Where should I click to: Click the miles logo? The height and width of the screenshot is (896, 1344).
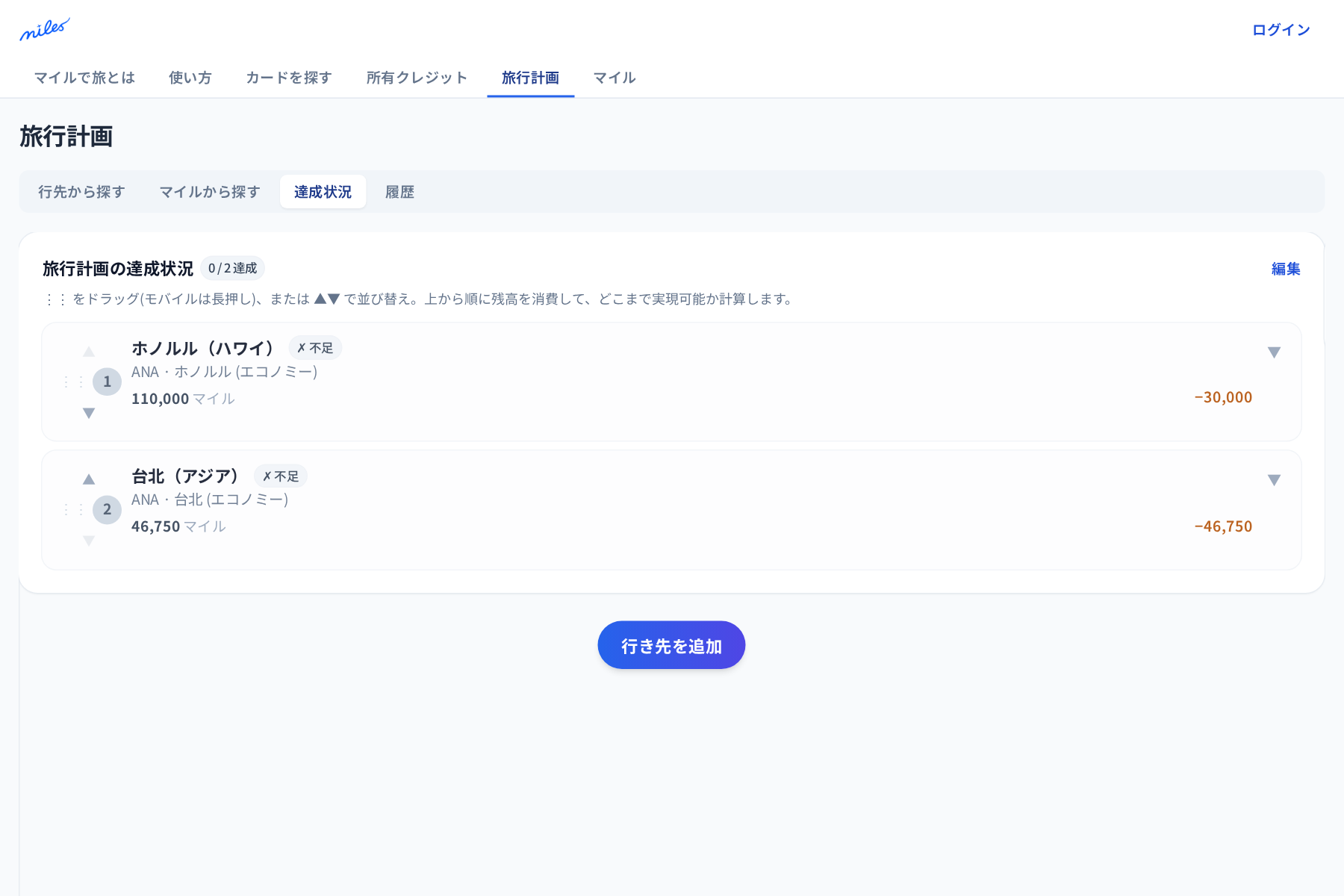click(x=45, y=30)
